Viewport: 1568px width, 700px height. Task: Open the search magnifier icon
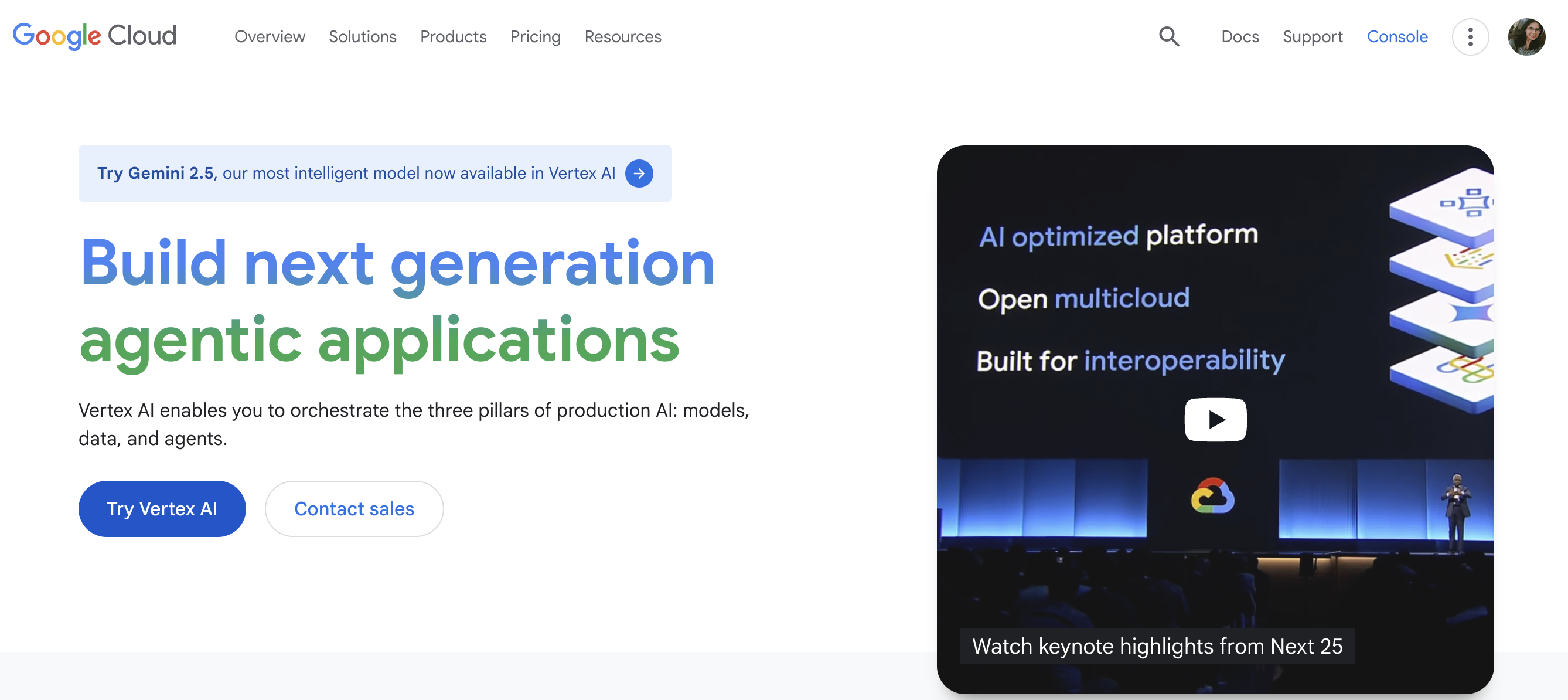click(1168, 36)
